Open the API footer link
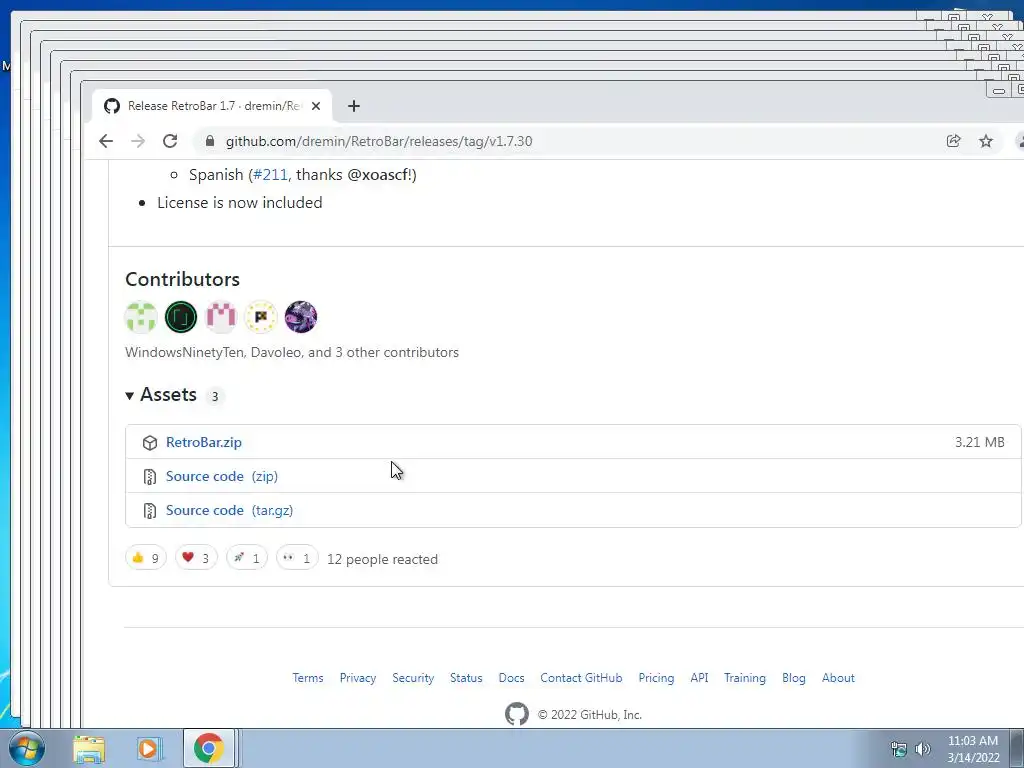The width and height of the screenshot is (1024, 768). (699, 678)
